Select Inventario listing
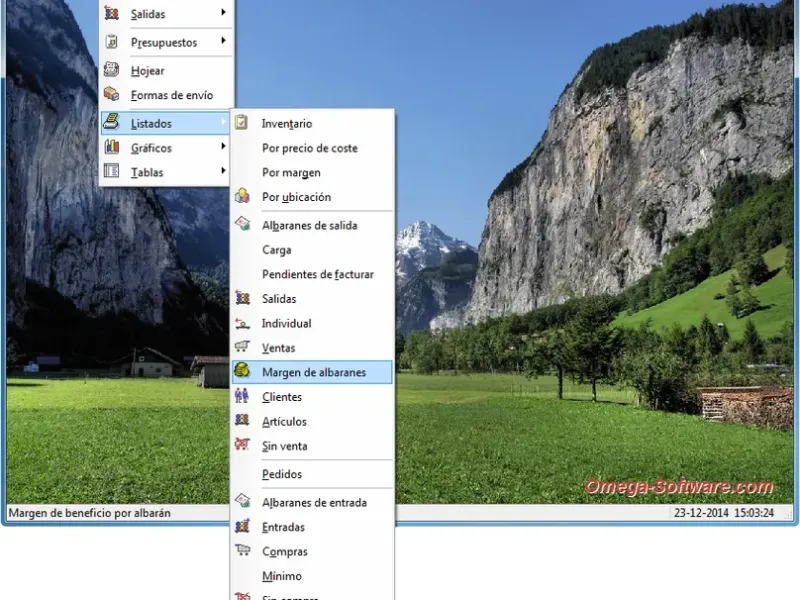 (312, 123)
